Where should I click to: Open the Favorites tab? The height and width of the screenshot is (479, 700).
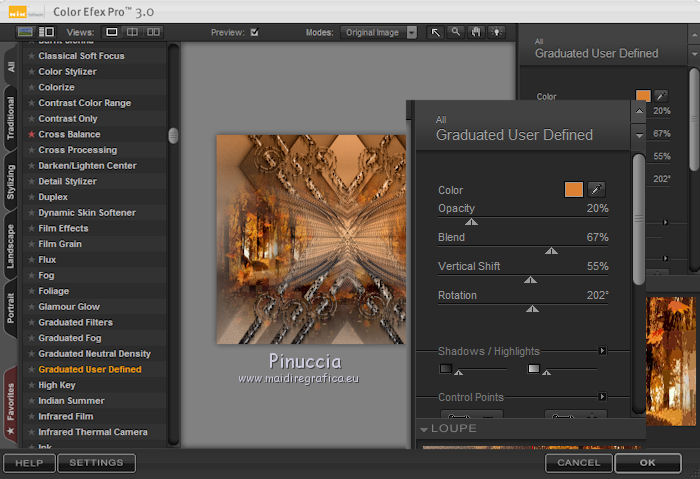coord(10,405)
